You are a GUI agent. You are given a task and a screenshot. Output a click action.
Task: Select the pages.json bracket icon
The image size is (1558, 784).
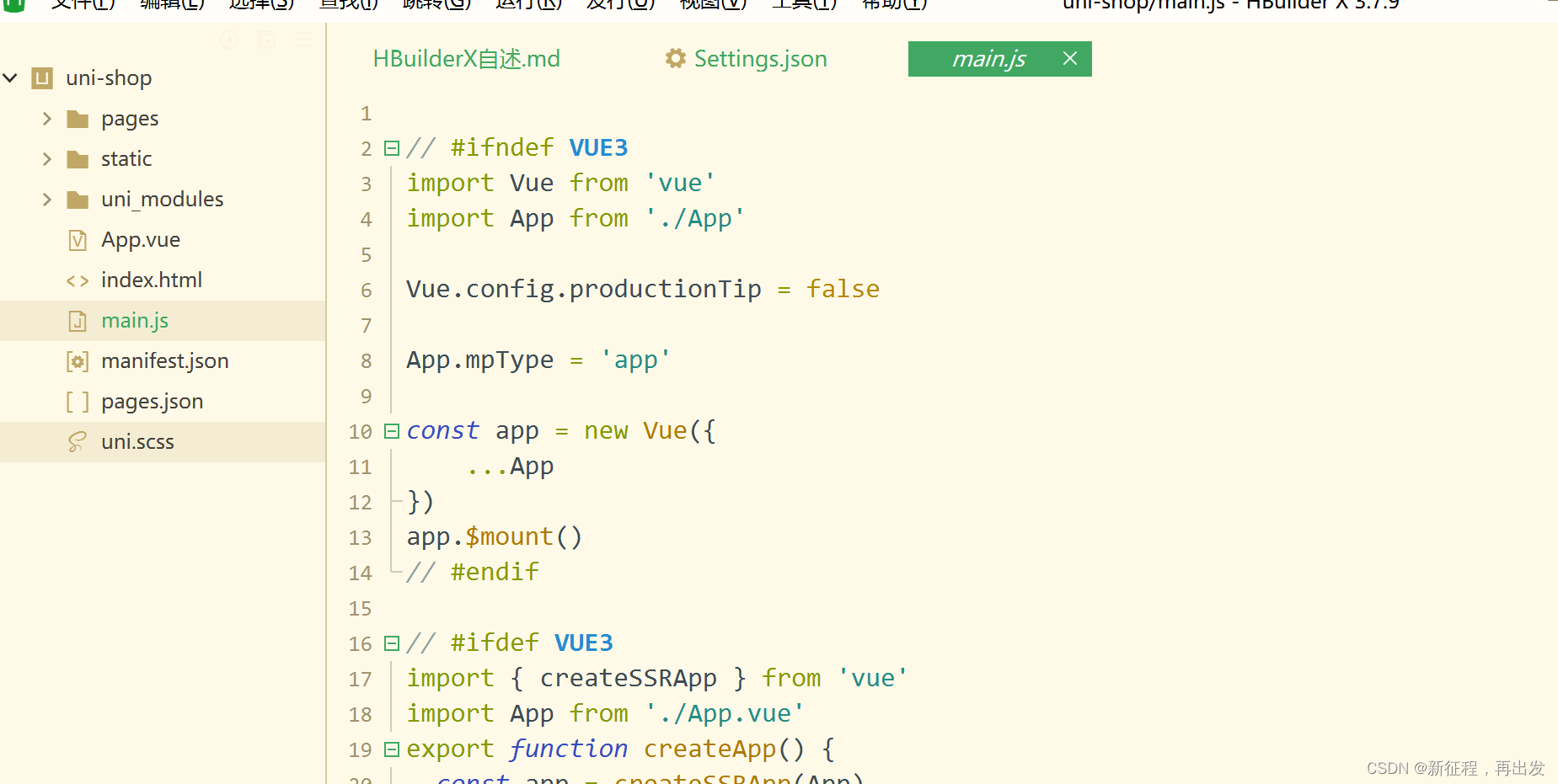tap(78, 403)
